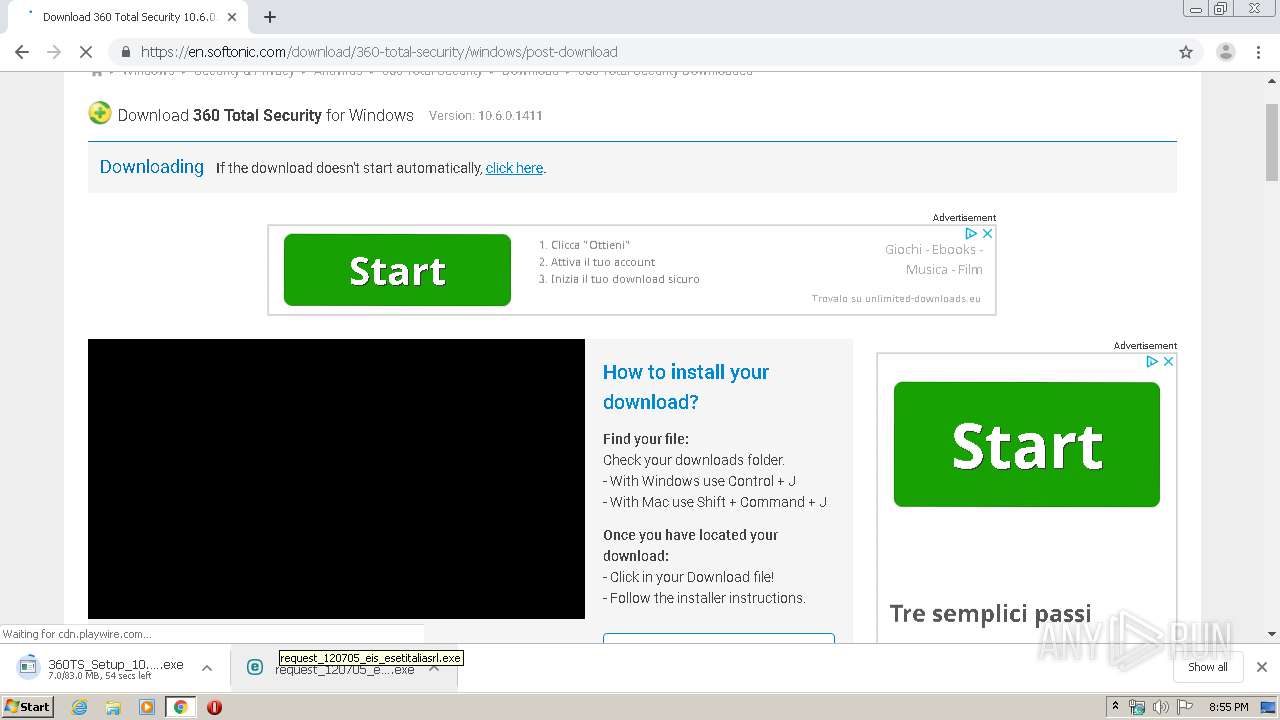Click the 'Tre semplici passi' ad text
Screen dimensions: 1280x720
990,614
